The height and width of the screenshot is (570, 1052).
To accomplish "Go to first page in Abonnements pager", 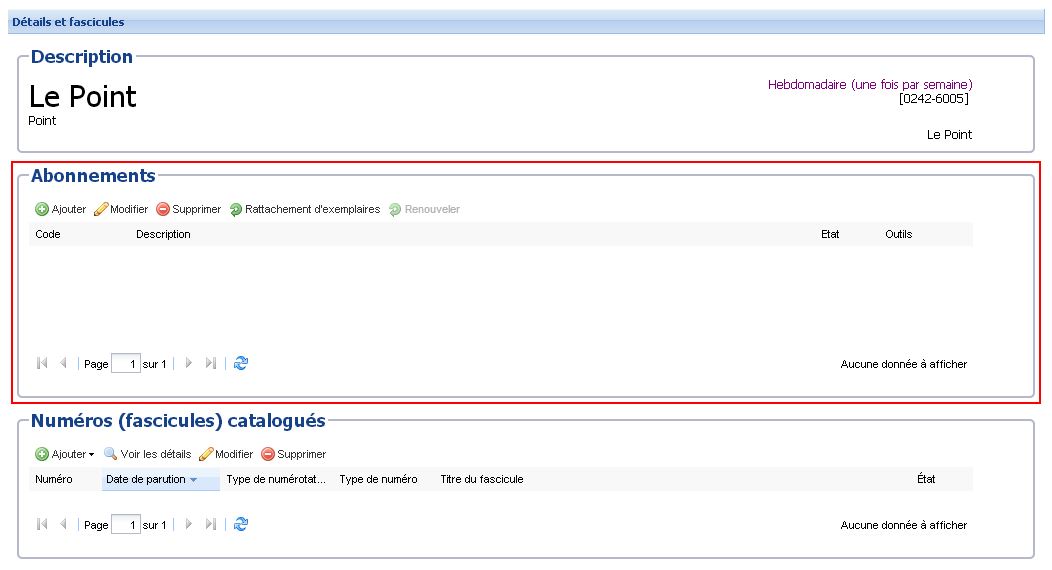I will click(x=42, y=363).
